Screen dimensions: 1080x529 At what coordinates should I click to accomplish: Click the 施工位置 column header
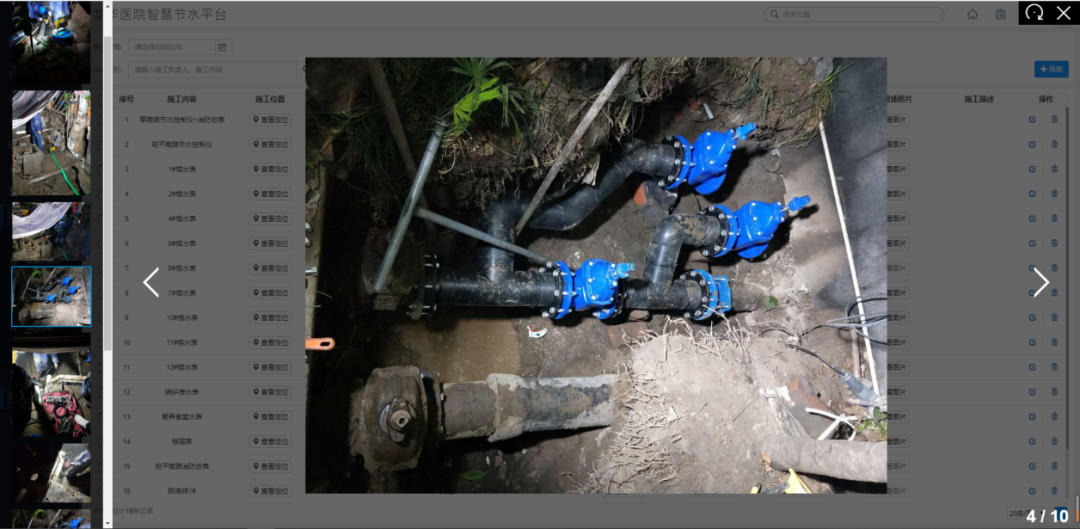[x=270, y=100]
